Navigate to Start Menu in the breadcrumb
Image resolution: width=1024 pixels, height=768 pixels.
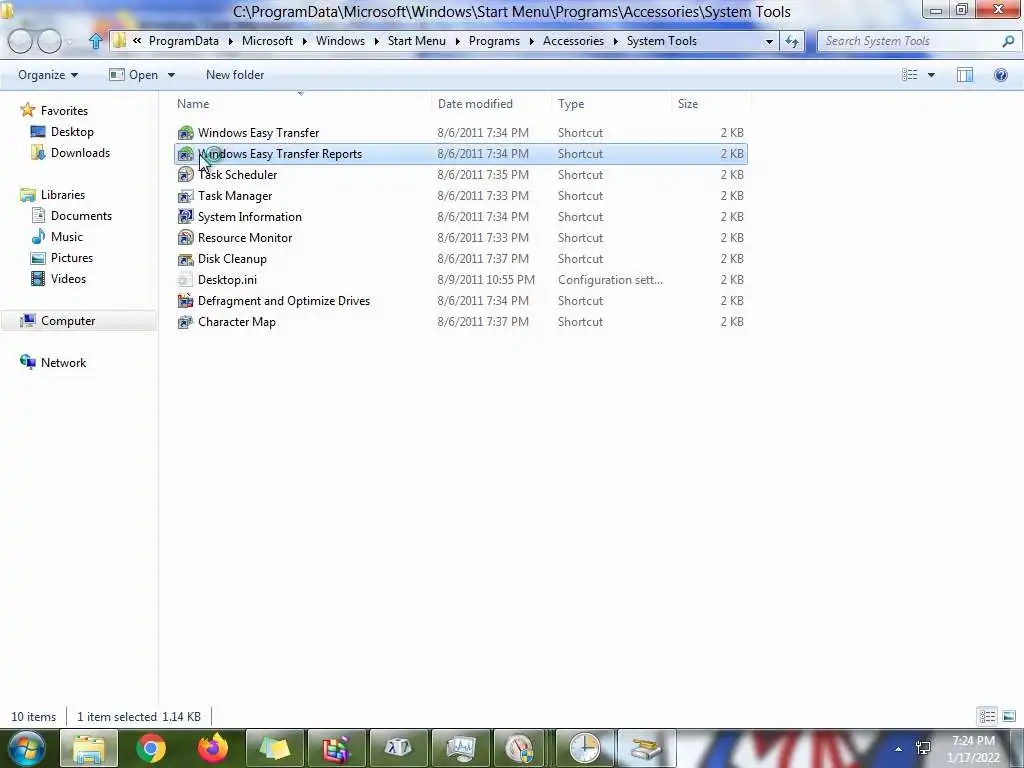point(417,40)
